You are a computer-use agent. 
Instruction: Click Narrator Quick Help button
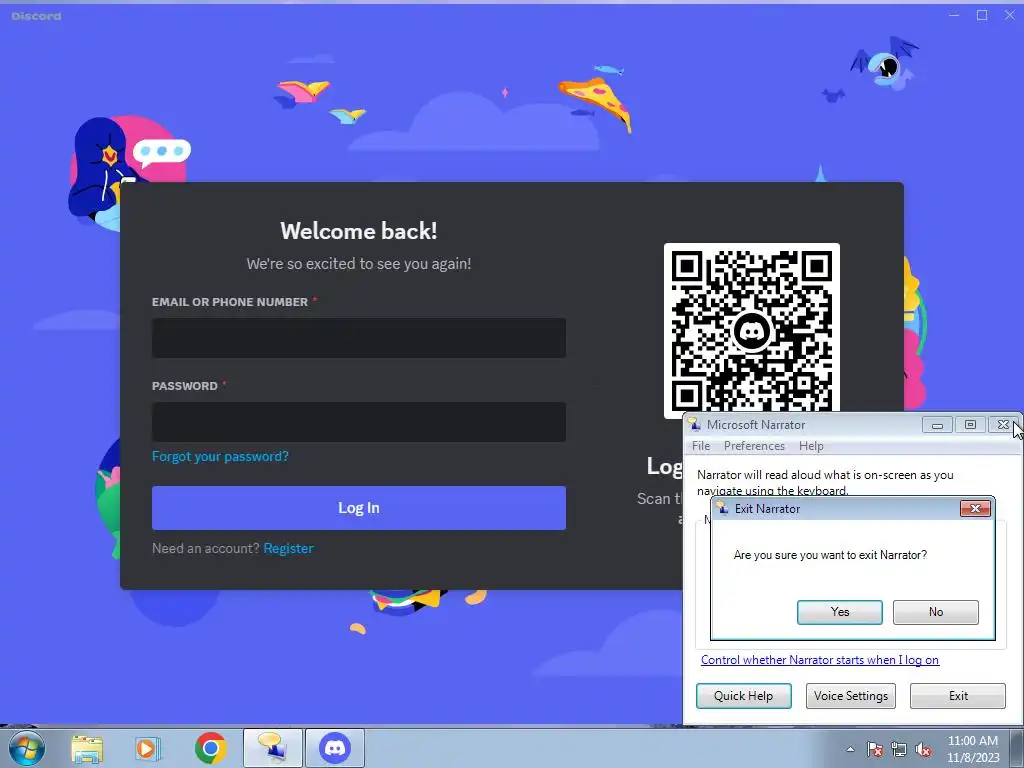point(743,696)
